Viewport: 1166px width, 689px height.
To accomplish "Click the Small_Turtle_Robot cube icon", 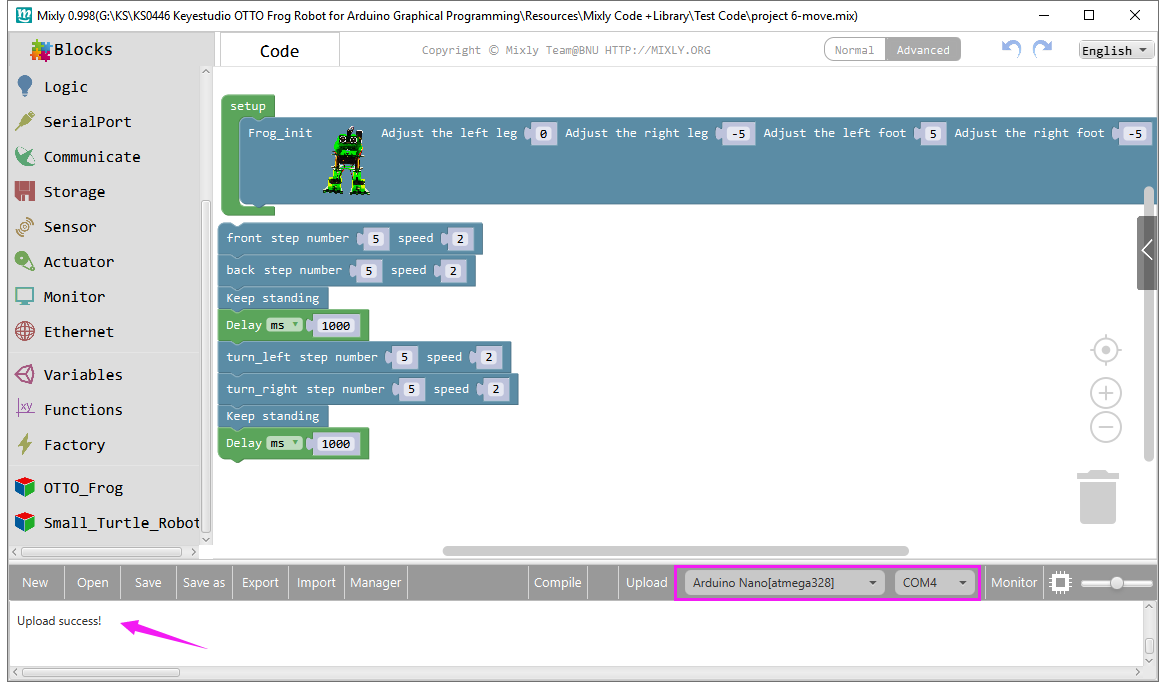I will pos(25,522).
